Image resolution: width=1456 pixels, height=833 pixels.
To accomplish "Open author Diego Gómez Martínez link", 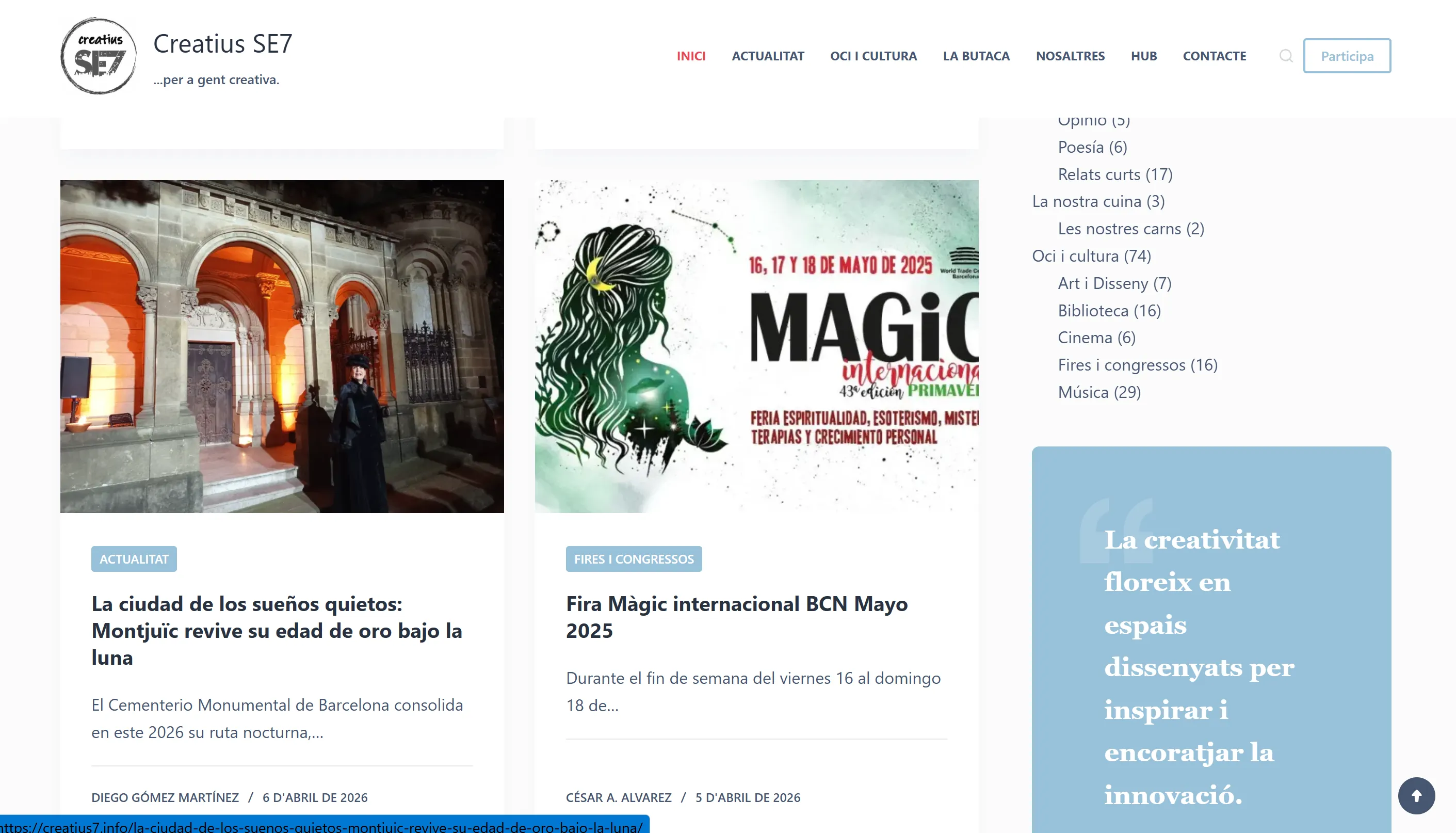I will point(165,797).
